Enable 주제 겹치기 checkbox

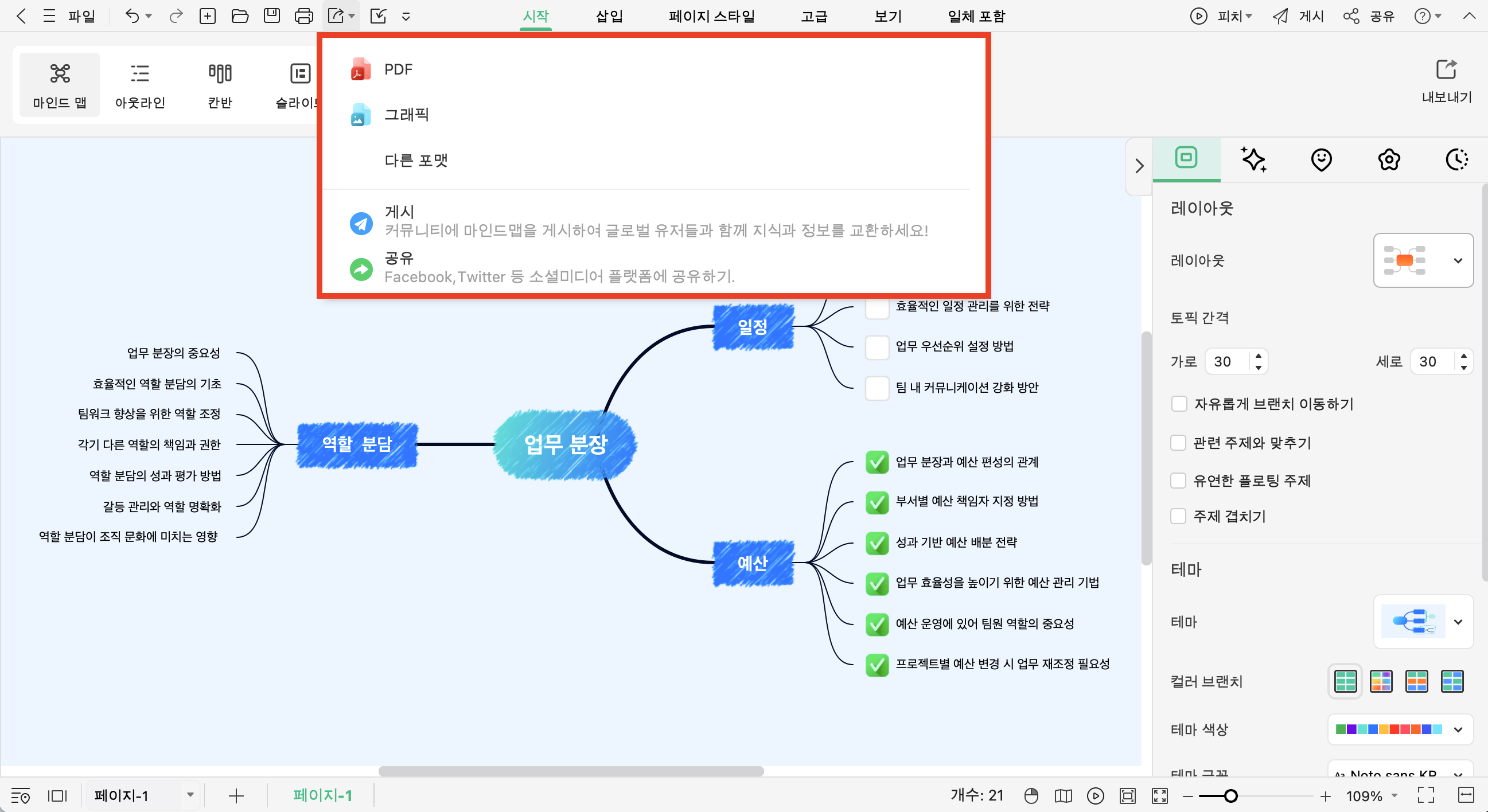(x=1178, y=516)
